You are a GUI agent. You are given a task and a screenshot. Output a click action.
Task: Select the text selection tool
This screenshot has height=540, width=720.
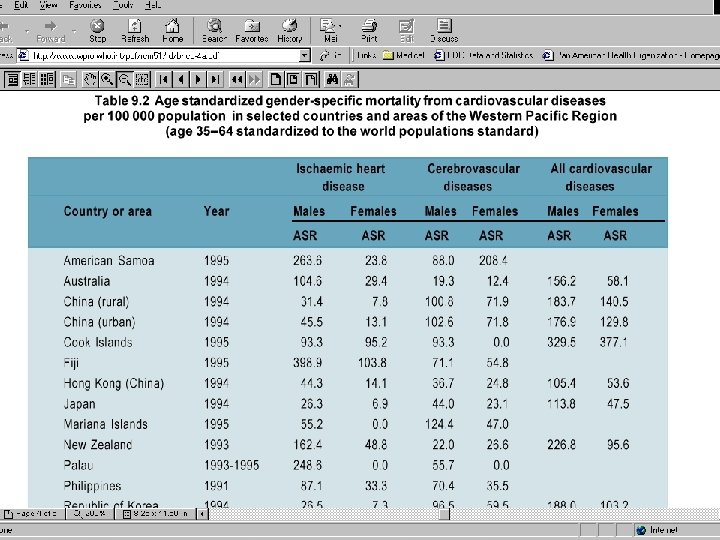coord(142,79)
